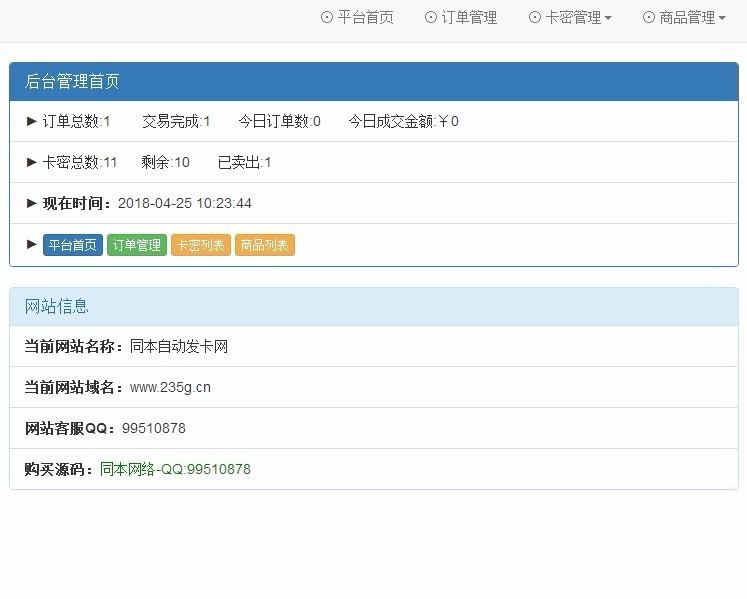Expand the 商品管理 dropdown caret
Image resolution: width=747 pixels, height=599 pixels.
click(722, 18)
